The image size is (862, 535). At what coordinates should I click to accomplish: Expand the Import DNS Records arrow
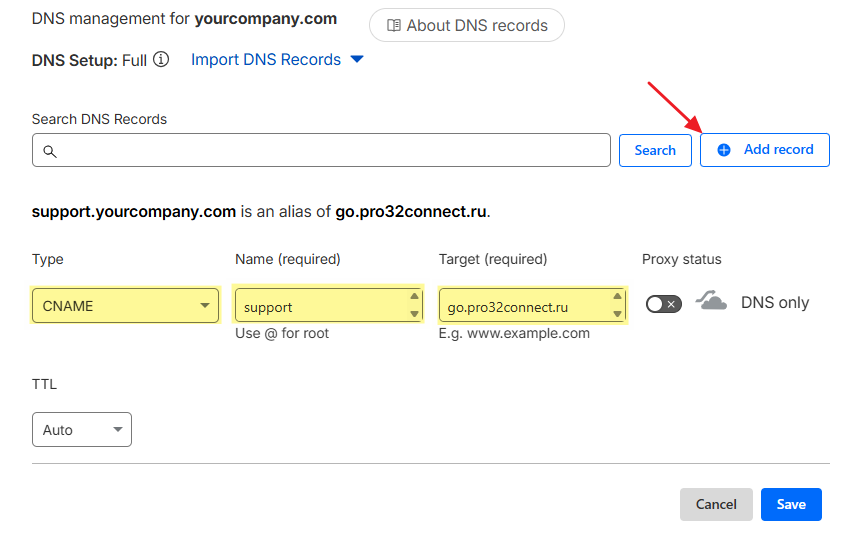(x=357, y=60)
